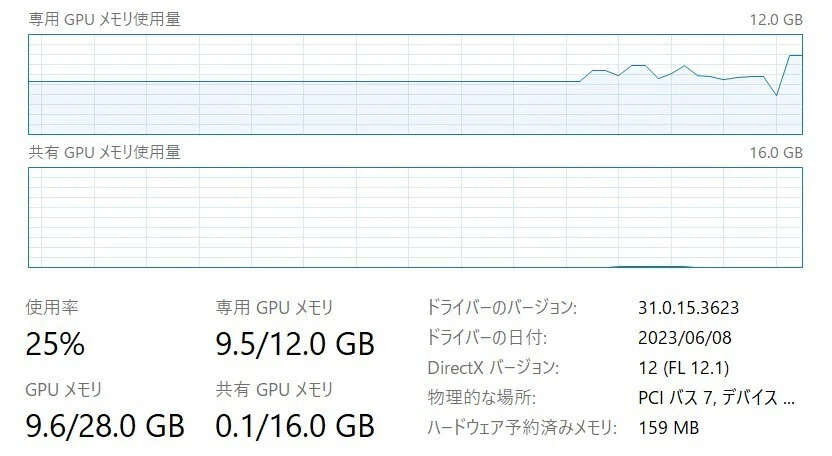The height and width of the screenshot is (456, 832).
Task: Select driver version 31.0.15.3623
Action: [688, 308]
